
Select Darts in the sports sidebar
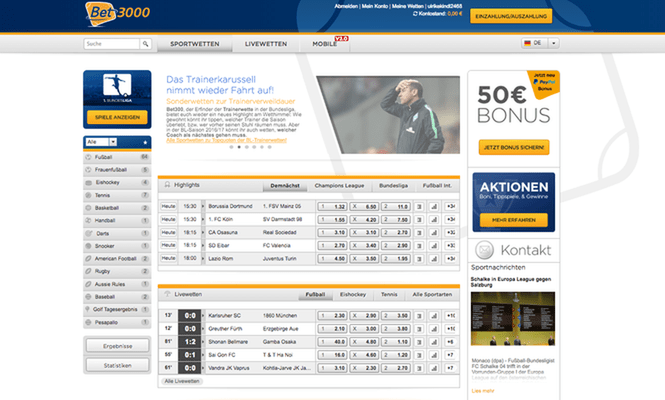point(117,234)
